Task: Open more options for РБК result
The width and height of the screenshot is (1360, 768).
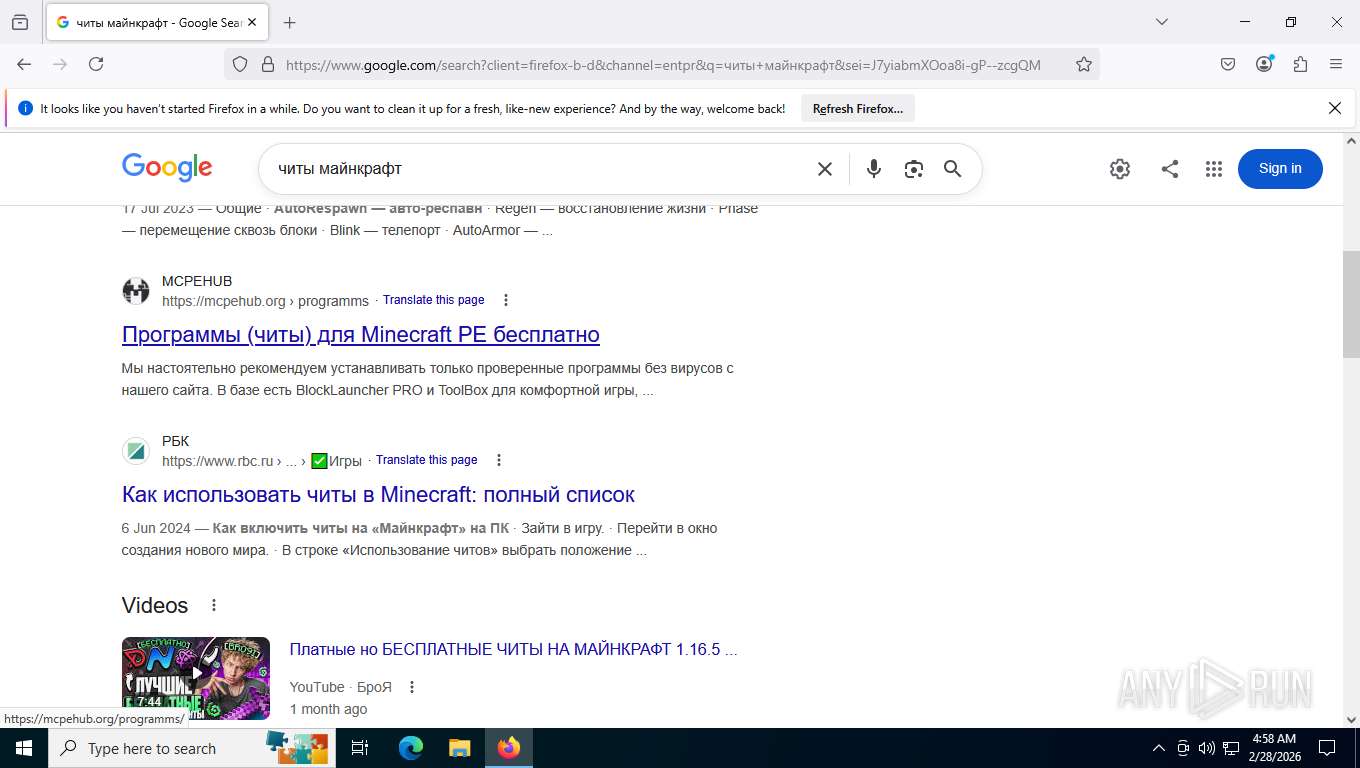Action: pos(499,460)
